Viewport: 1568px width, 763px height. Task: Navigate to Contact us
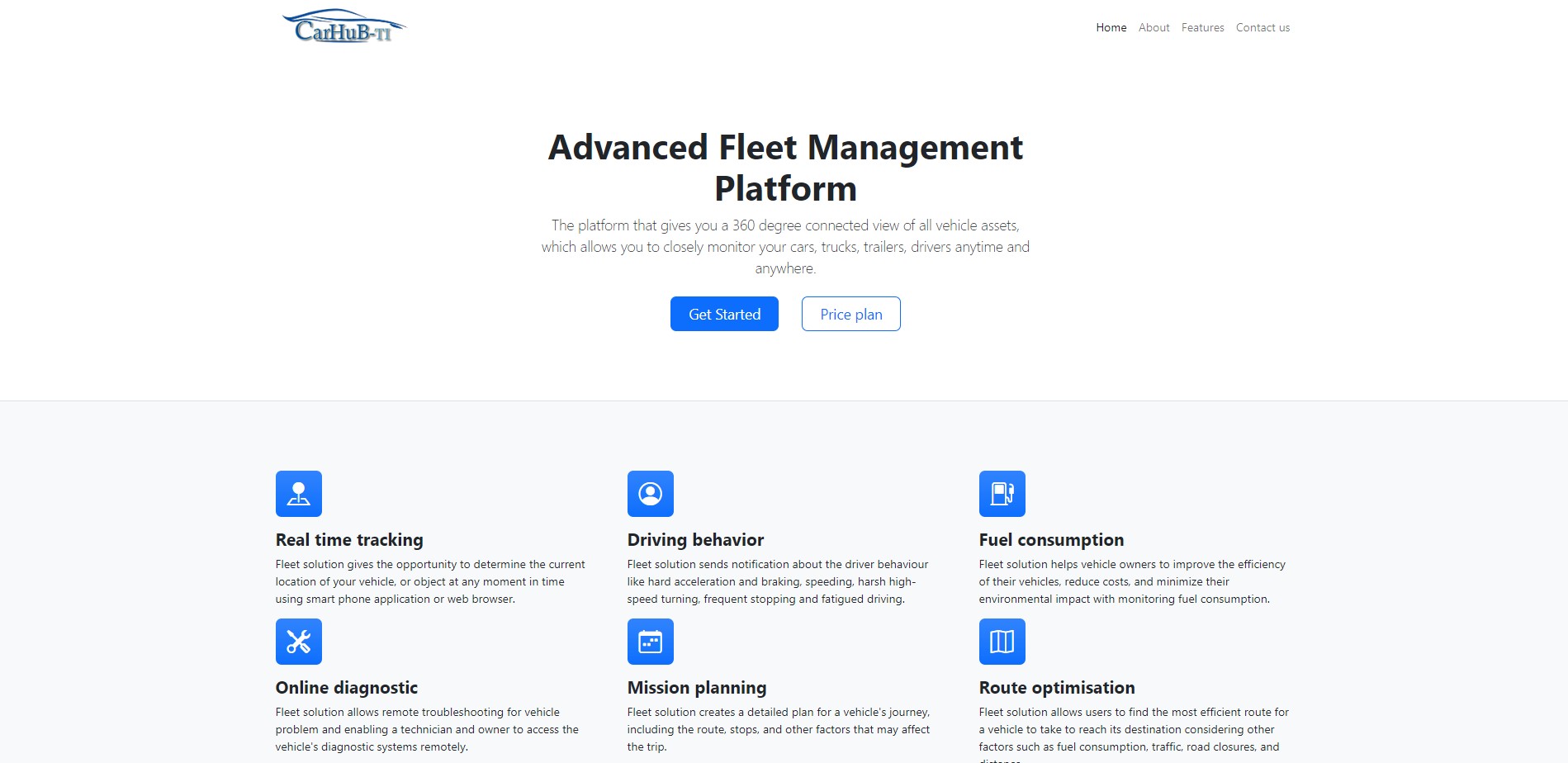point(1262,27)
